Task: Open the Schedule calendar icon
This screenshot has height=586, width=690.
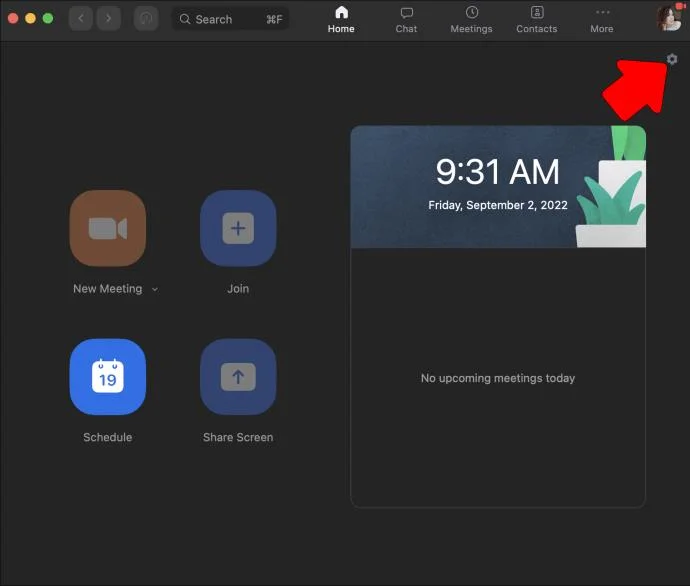Action: pos(108,377)
